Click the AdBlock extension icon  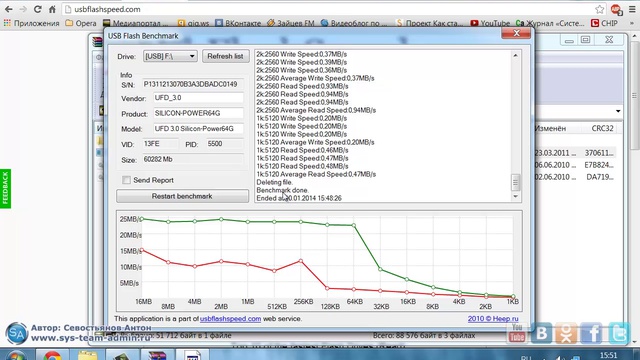coord(616,9)
